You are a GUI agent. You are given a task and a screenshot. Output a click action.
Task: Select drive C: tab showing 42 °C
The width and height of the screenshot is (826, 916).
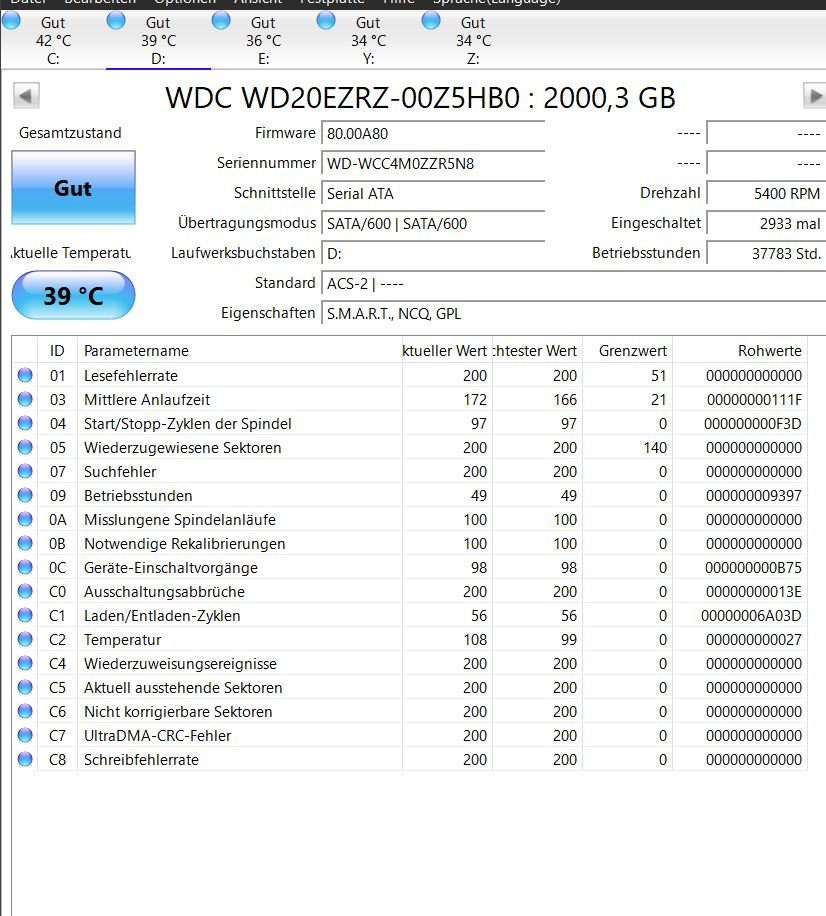pyautogui.click(x=53, y=40)
